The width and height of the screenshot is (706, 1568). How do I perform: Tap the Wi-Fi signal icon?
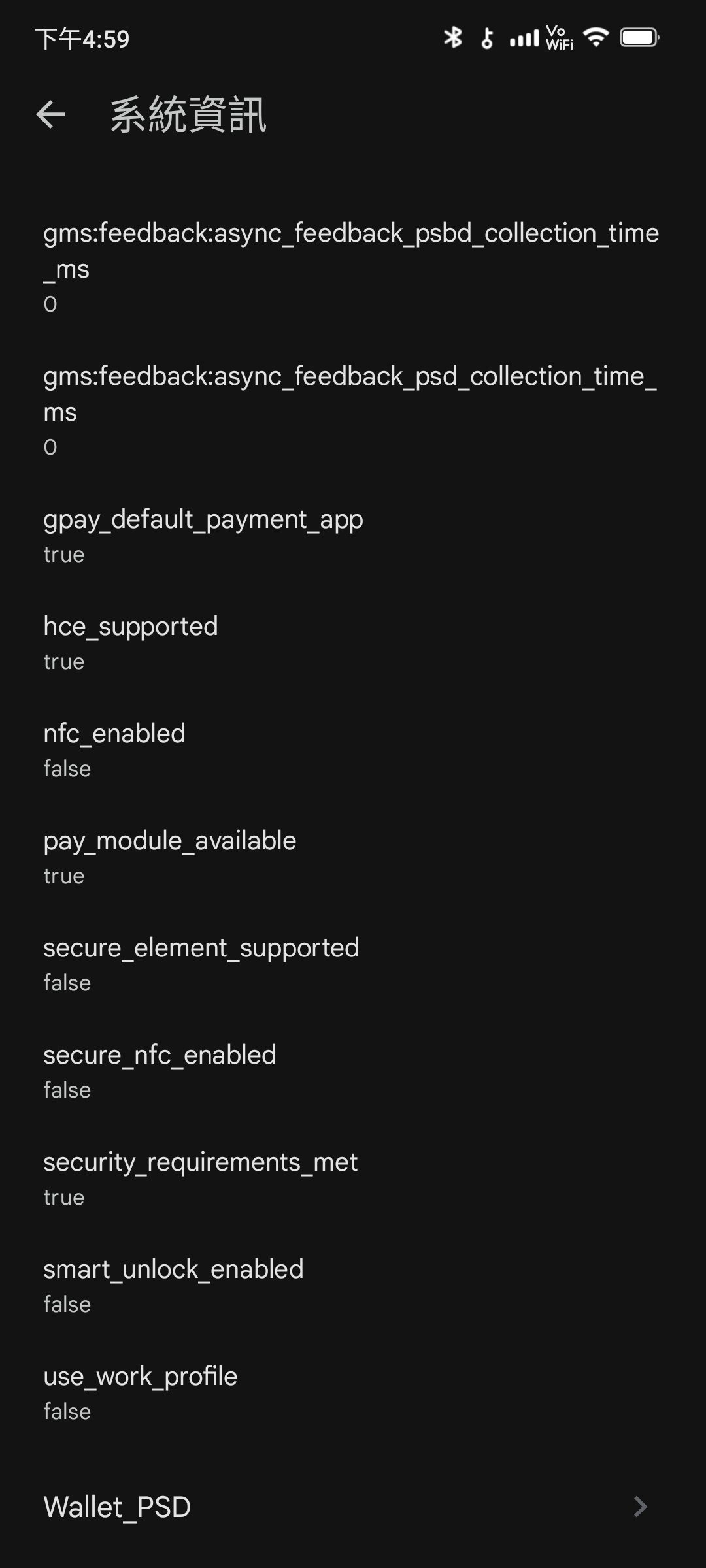[596, 37]
